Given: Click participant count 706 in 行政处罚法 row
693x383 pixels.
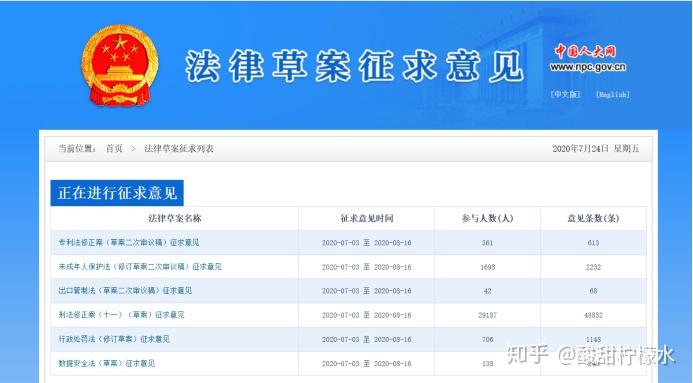Looking at the screenshot, I should (487, 340).
